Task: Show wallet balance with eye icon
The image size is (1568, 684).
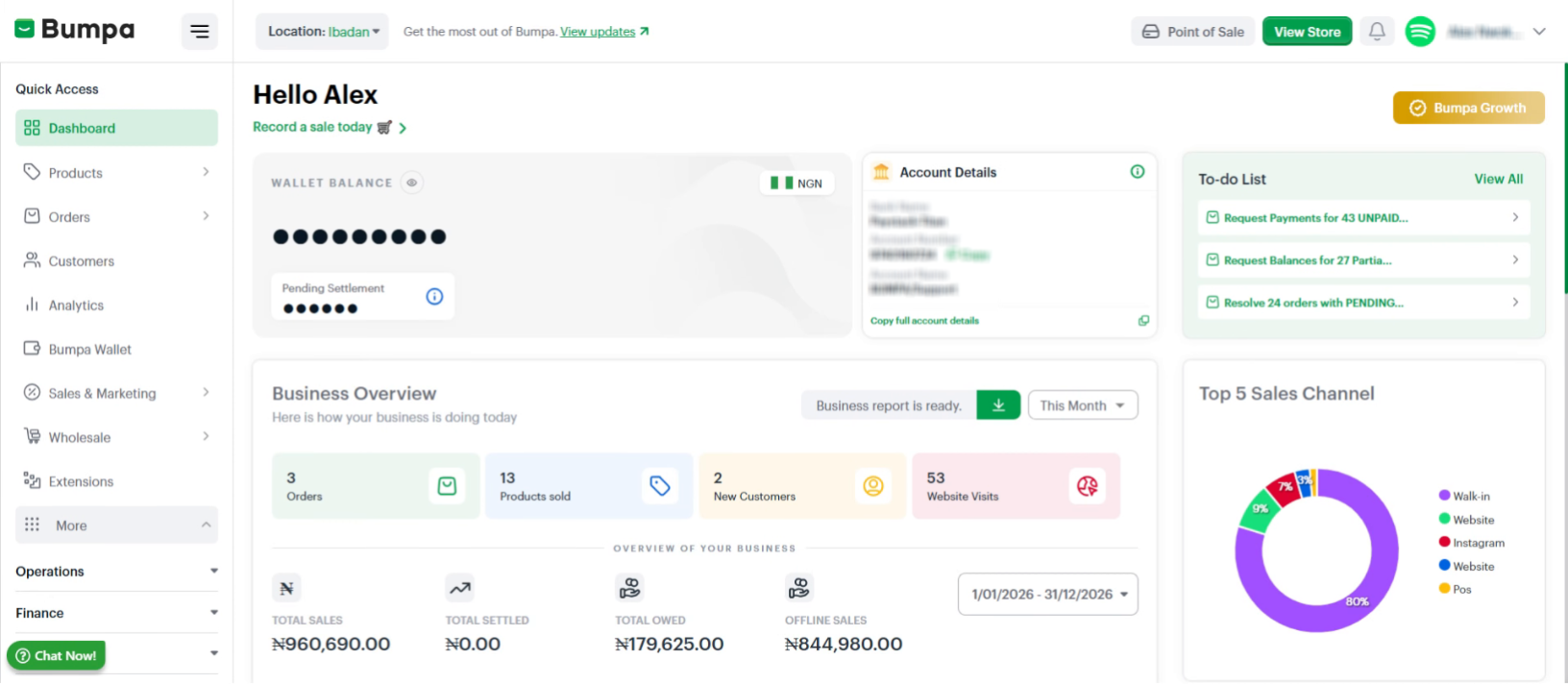Action: (411, 183)
